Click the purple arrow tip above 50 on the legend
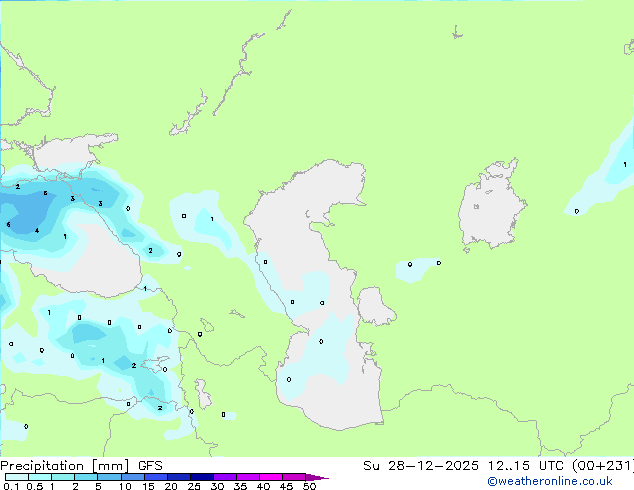The width and height of the screenshot is (634, 490). pos(317,477)
